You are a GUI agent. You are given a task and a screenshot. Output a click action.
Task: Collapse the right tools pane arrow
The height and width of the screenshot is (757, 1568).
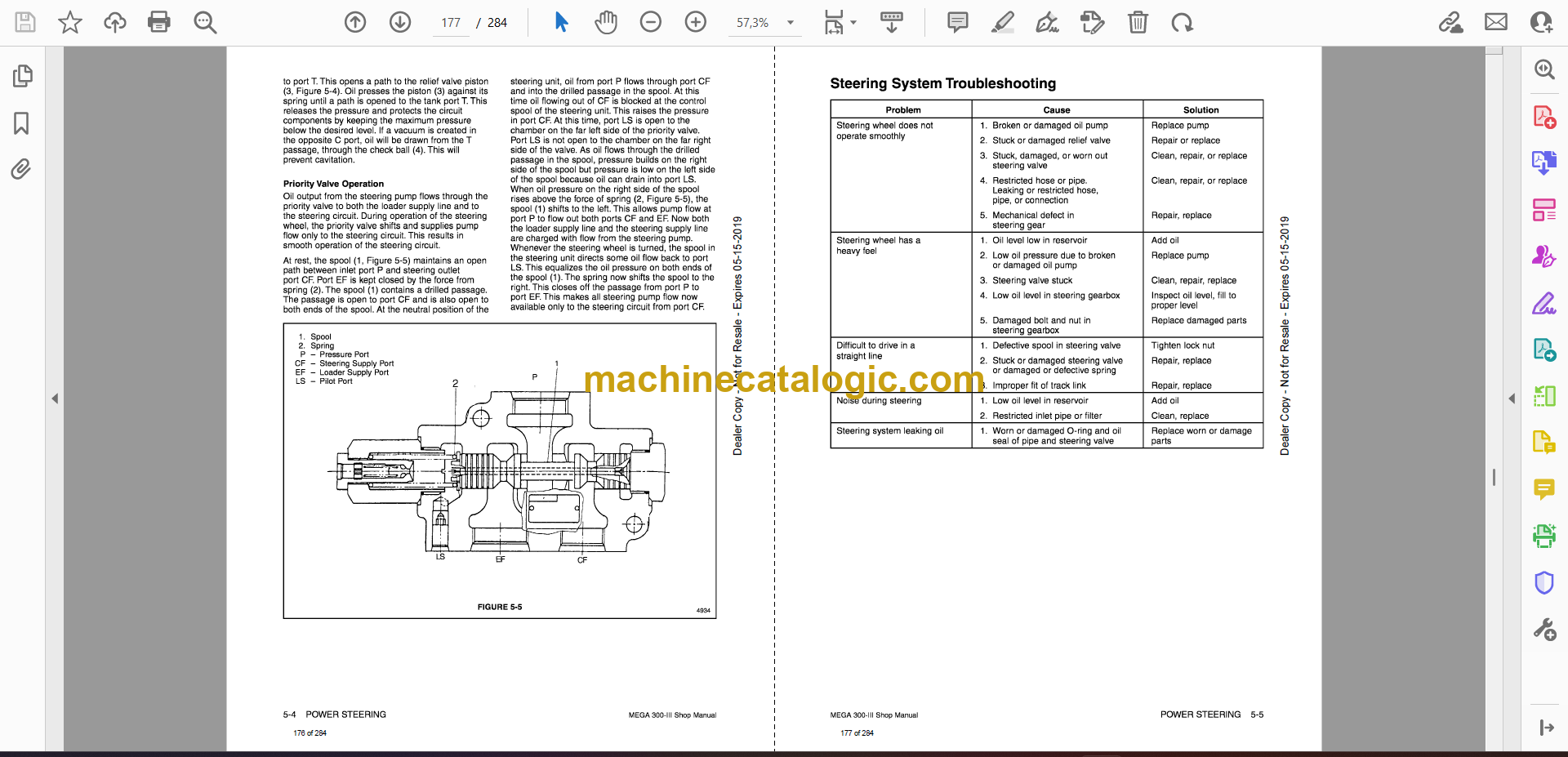1512,399
